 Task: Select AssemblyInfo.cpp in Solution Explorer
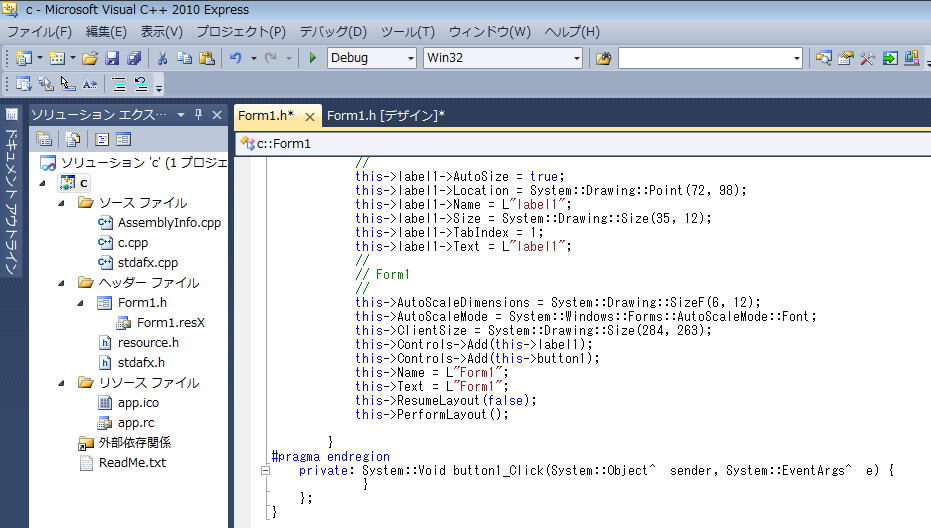click(x=168, y=223)
